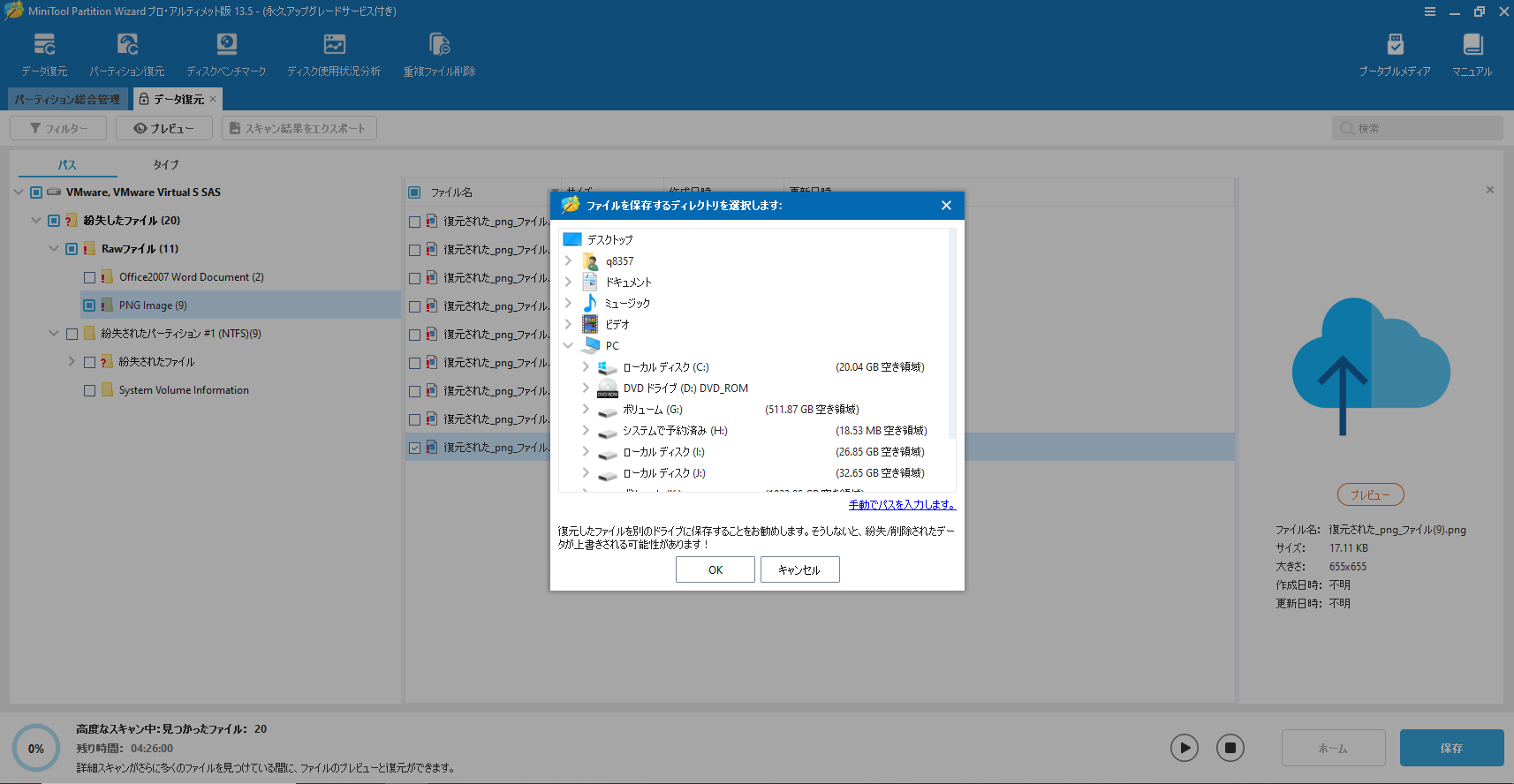
Task: Close the preview panel with X
Action: (x=1489, y=190)
